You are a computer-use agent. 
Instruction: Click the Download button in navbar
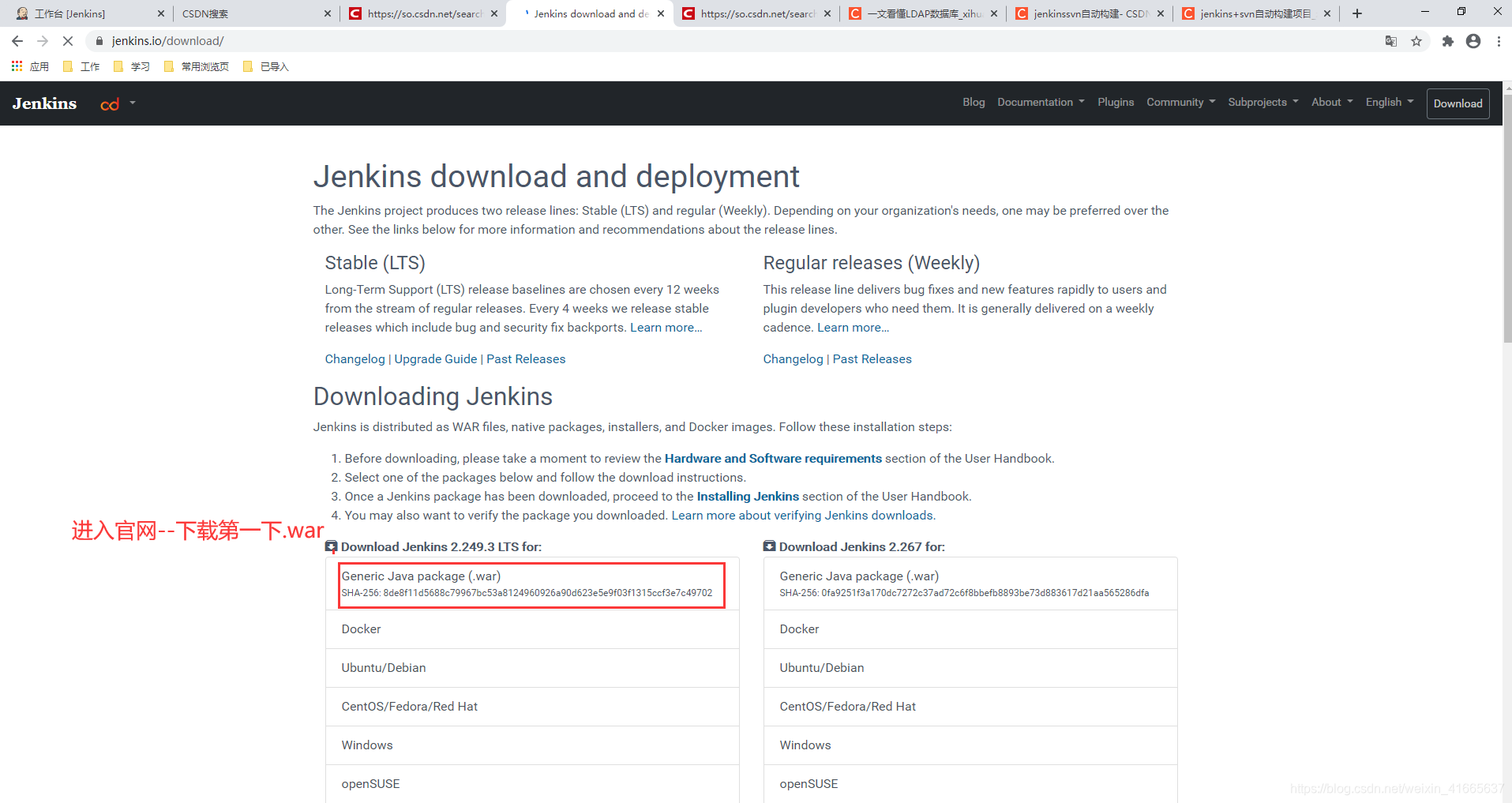[1458, 103]
